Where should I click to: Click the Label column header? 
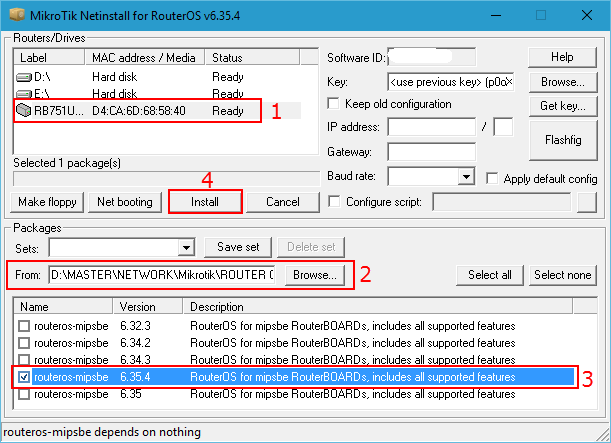tap(49, 58)
